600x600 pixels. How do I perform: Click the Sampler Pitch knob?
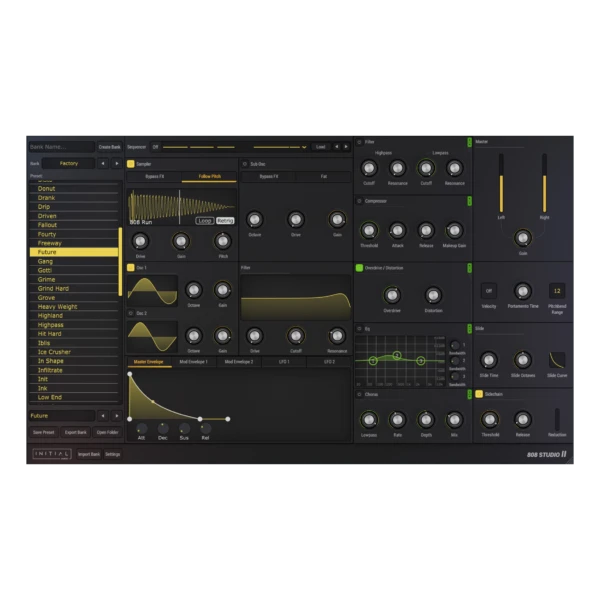[x=222, y=240]
